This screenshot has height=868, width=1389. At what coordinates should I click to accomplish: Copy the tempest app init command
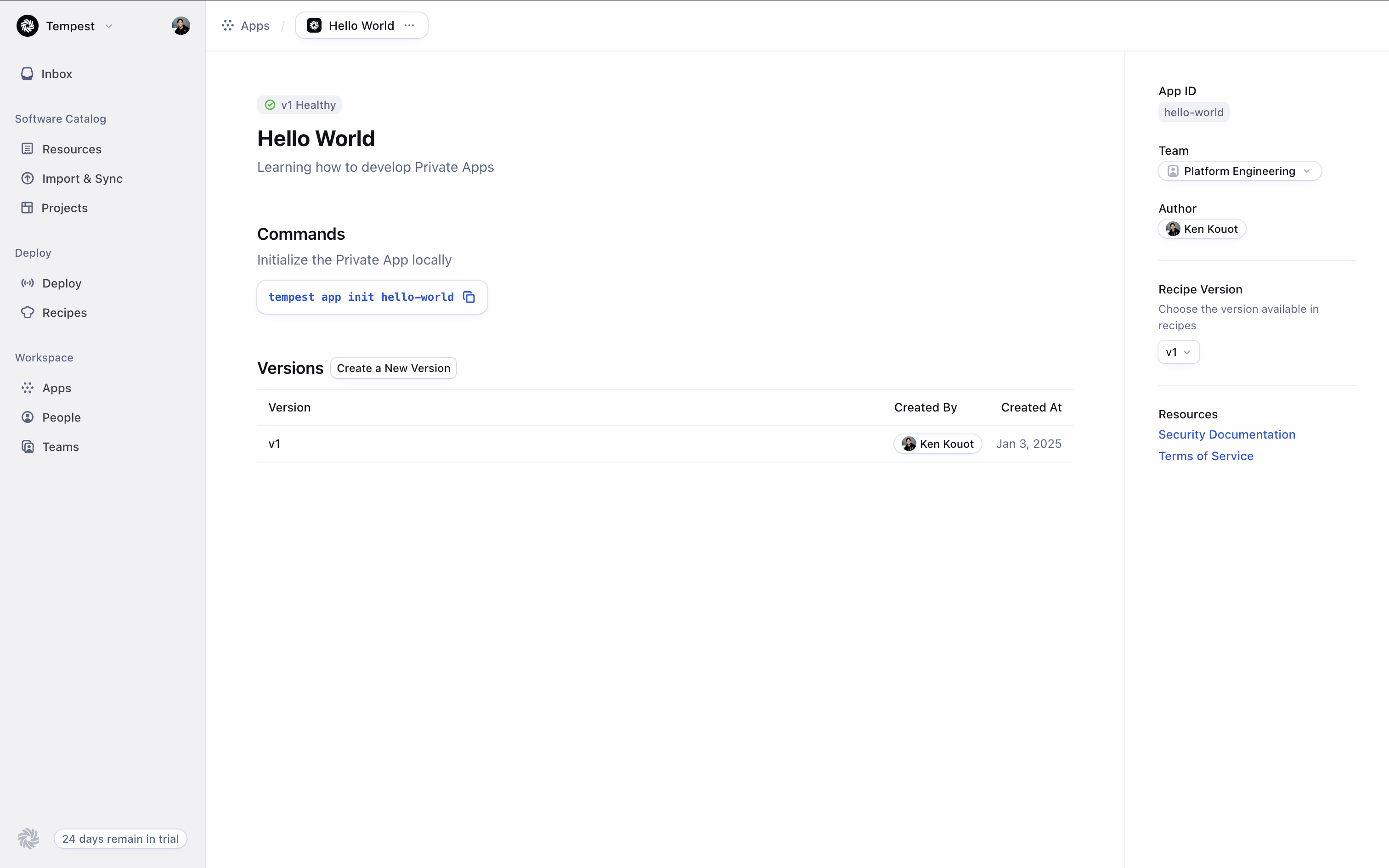469,297
